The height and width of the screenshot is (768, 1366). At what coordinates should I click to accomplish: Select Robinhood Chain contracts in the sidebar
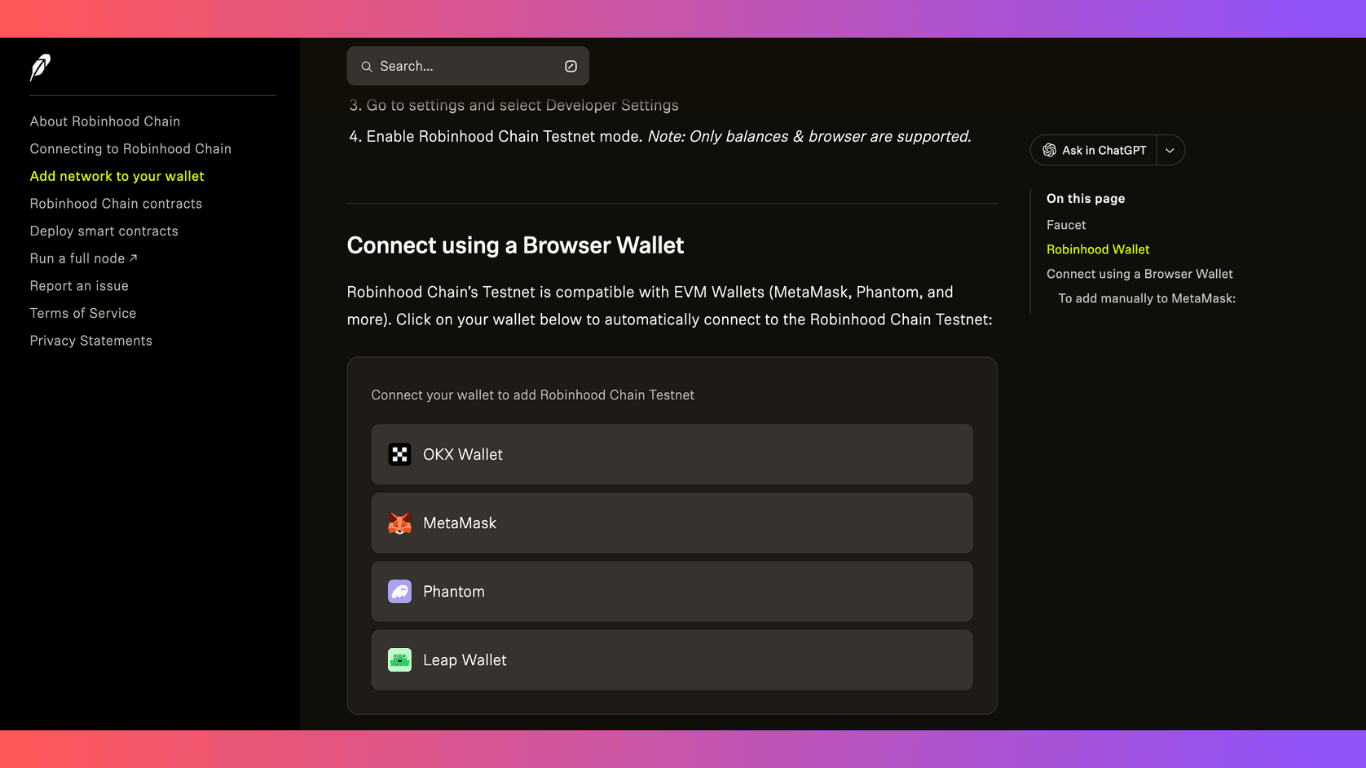click(115, 203)
